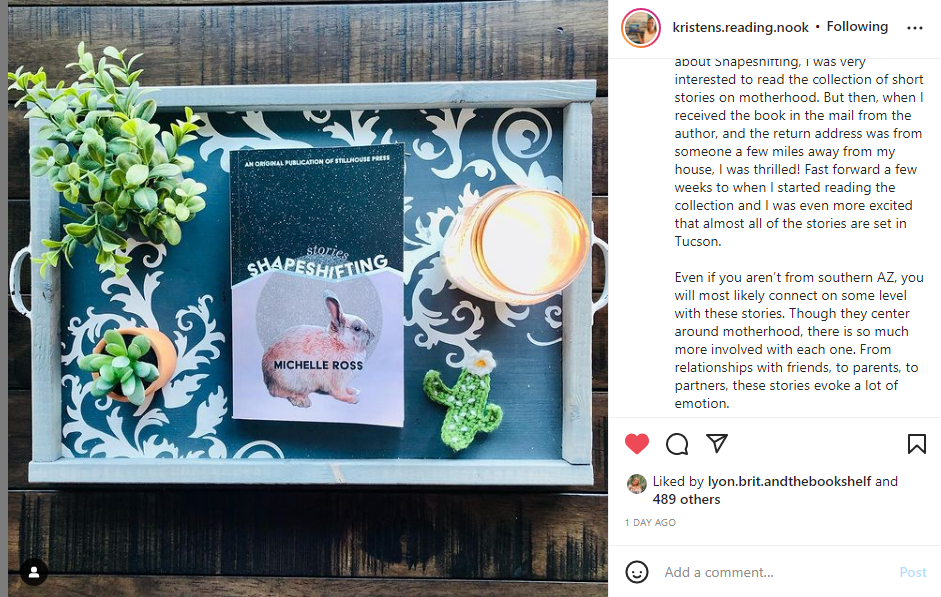Screen dimensions: 941x597
Task: Open kristens.reading.nook profile picture
Action: click(641, 28)
